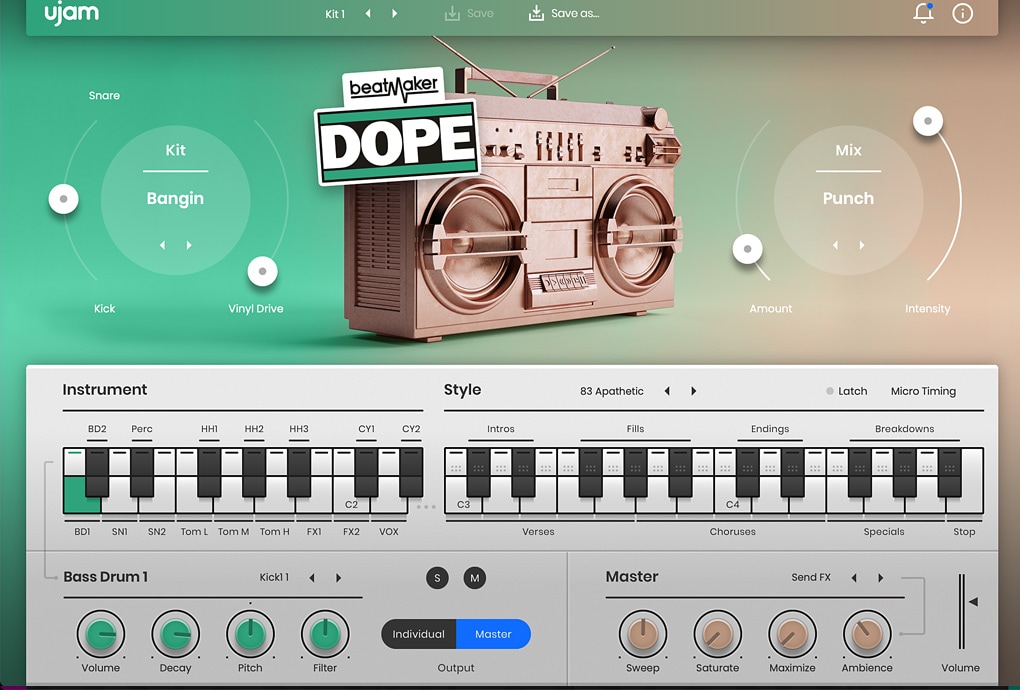This screenshot has height=690, width=1020.
Task: Open the Kick1 1 sample selector
Action: pos(274,577)
